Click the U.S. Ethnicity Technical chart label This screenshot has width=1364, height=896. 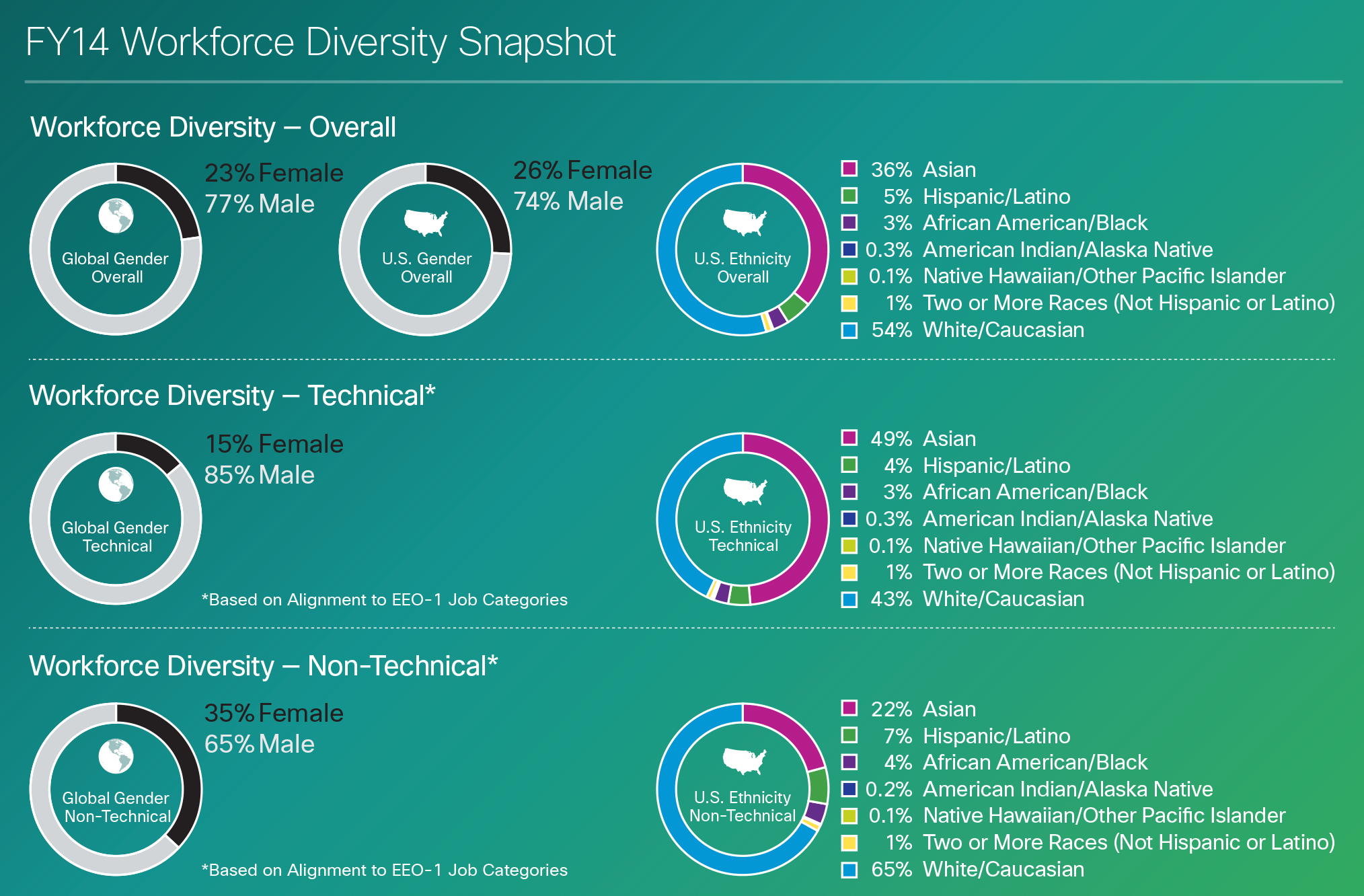(743, 536)
